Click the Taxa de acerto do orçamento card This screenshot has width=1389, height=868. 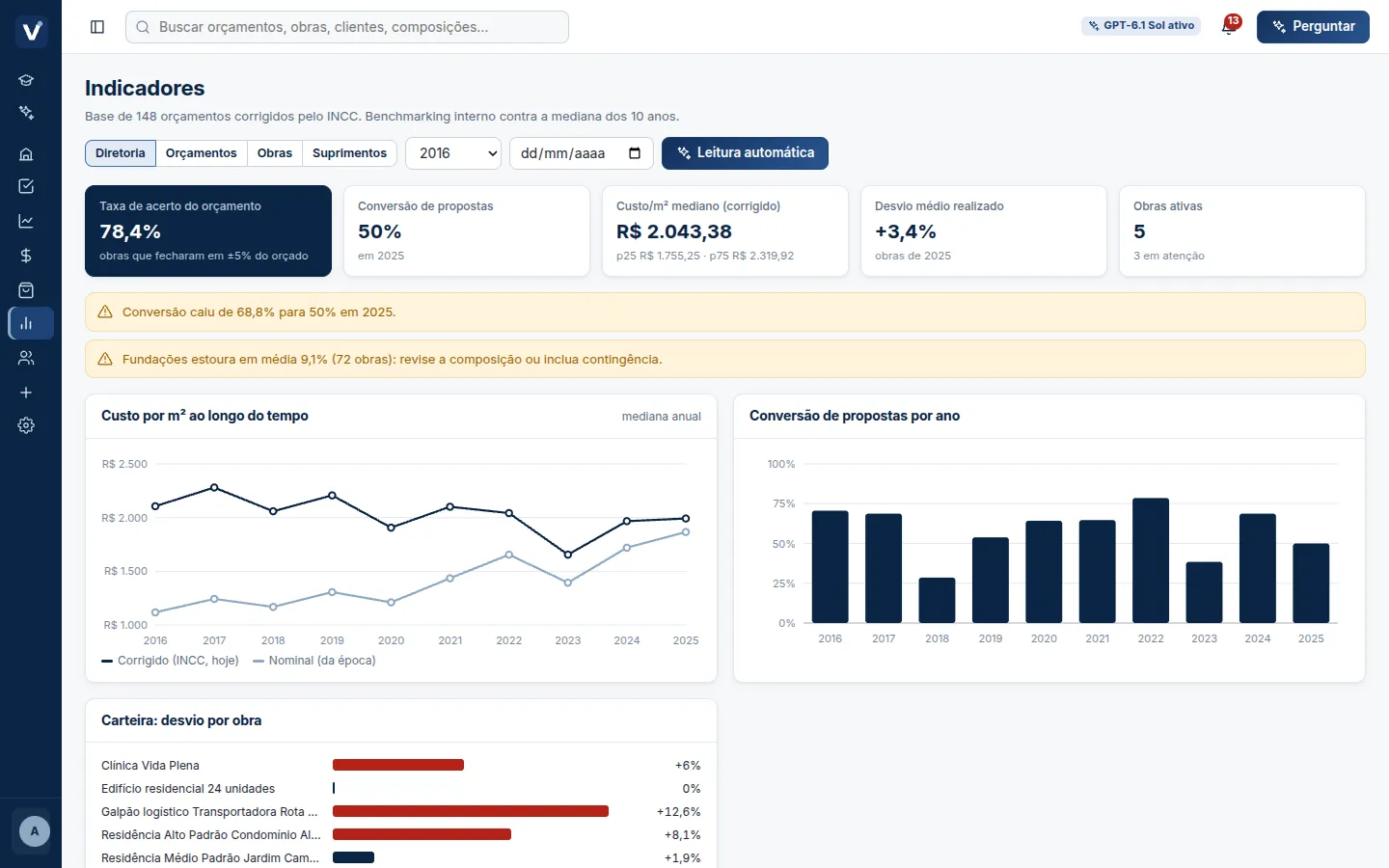tap(208, 231)
